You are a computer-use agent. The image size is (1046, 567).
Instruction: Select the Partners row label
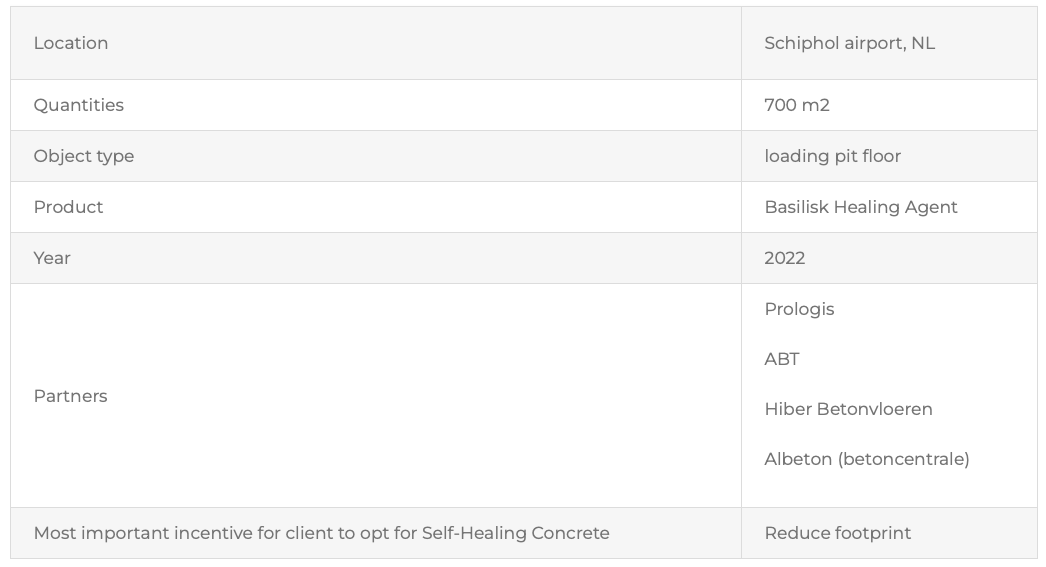(x=71, y=396)
